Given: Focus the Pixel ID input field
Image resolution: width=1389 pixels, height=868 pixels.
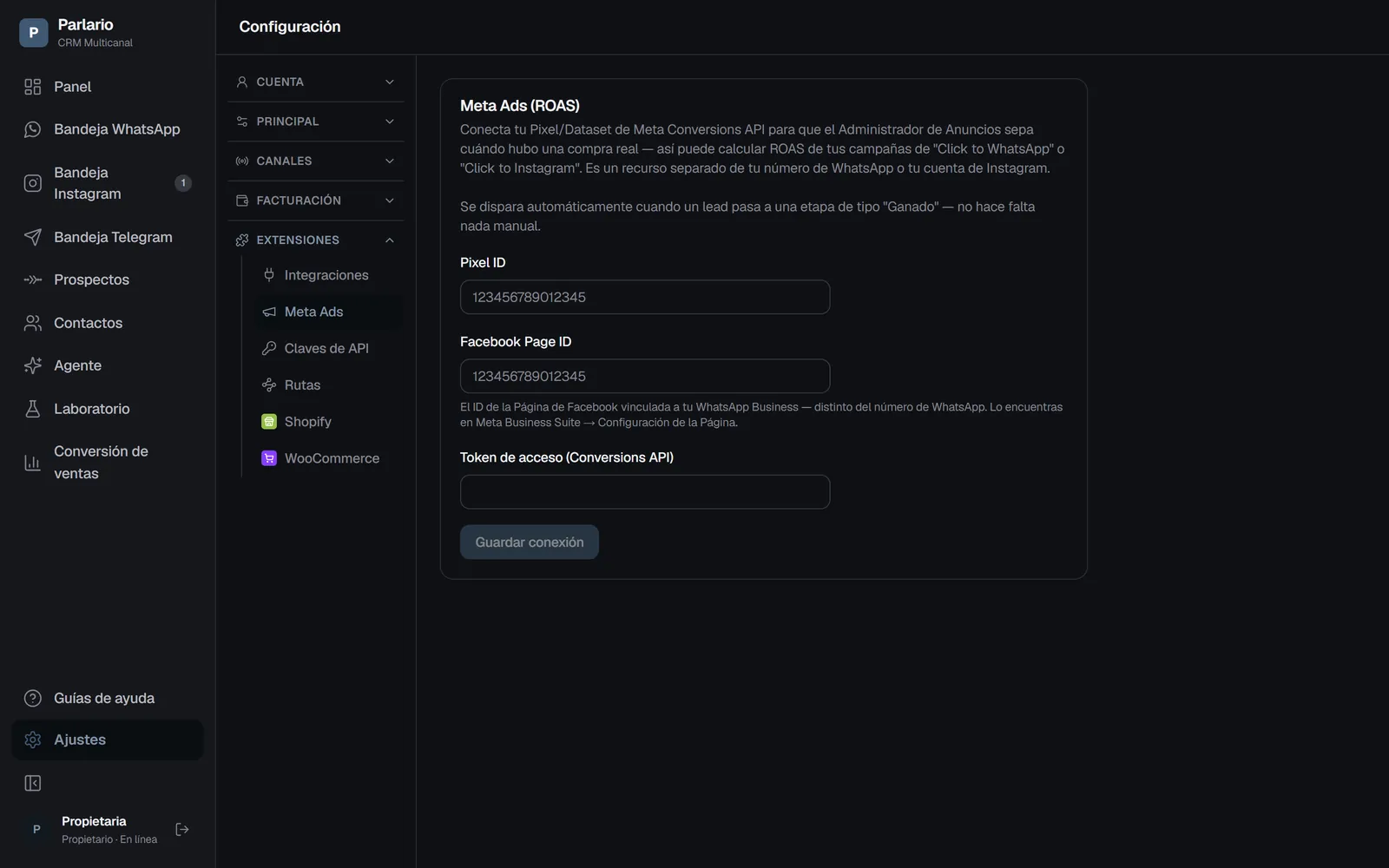Looking at the screenshot, I should [x=645, y=297].
